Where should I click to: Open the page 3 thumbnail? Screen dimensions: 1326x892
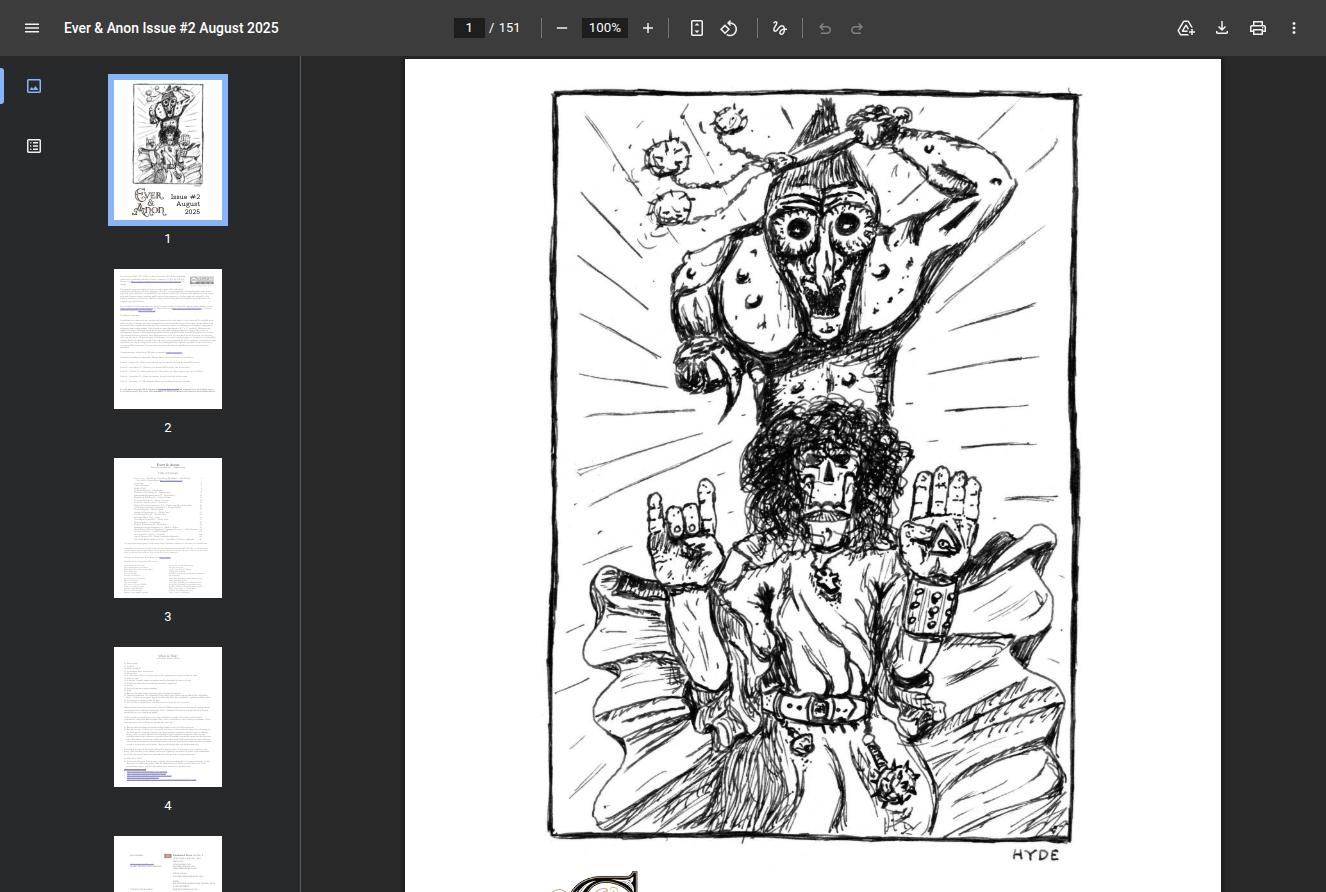tap(168, 528)
